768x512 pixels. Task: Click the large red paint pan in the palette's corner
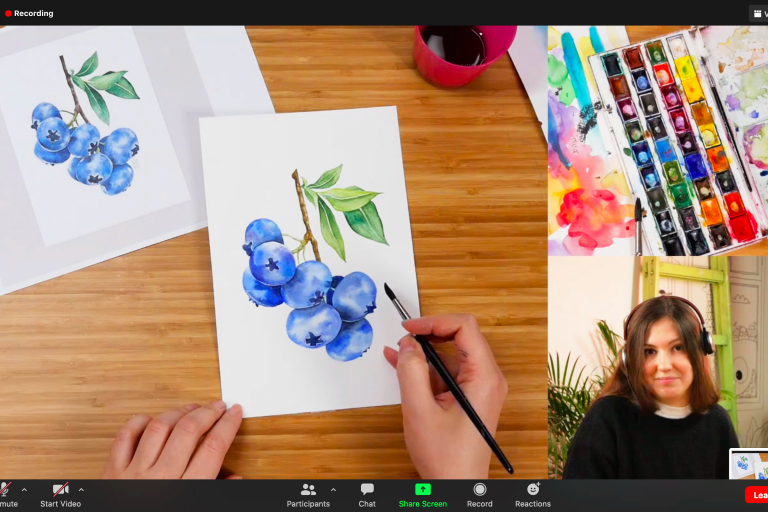pos(742,226)
